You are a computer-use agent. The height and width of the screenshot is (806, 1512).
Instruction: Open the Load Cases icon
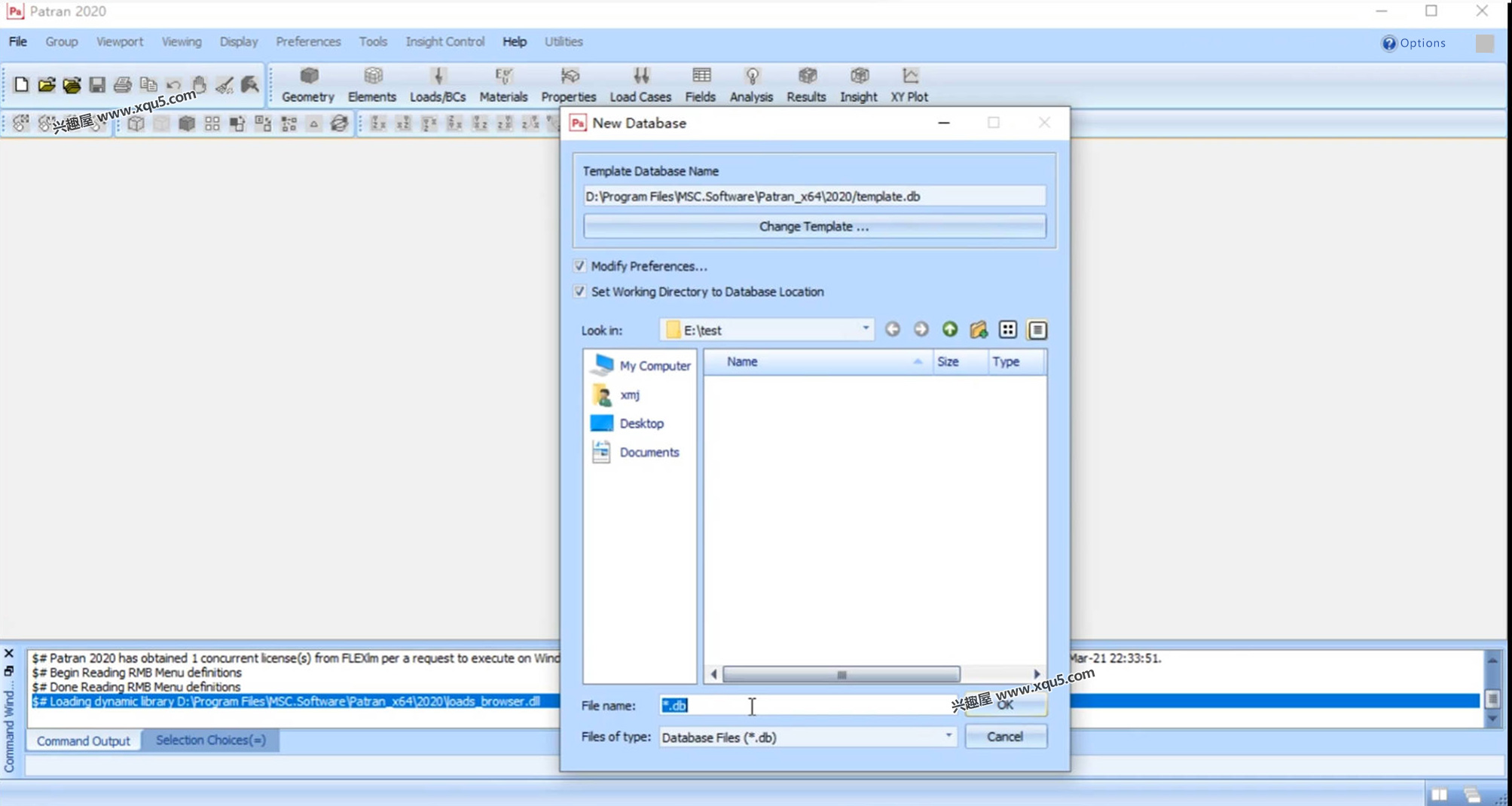[640, 84]
